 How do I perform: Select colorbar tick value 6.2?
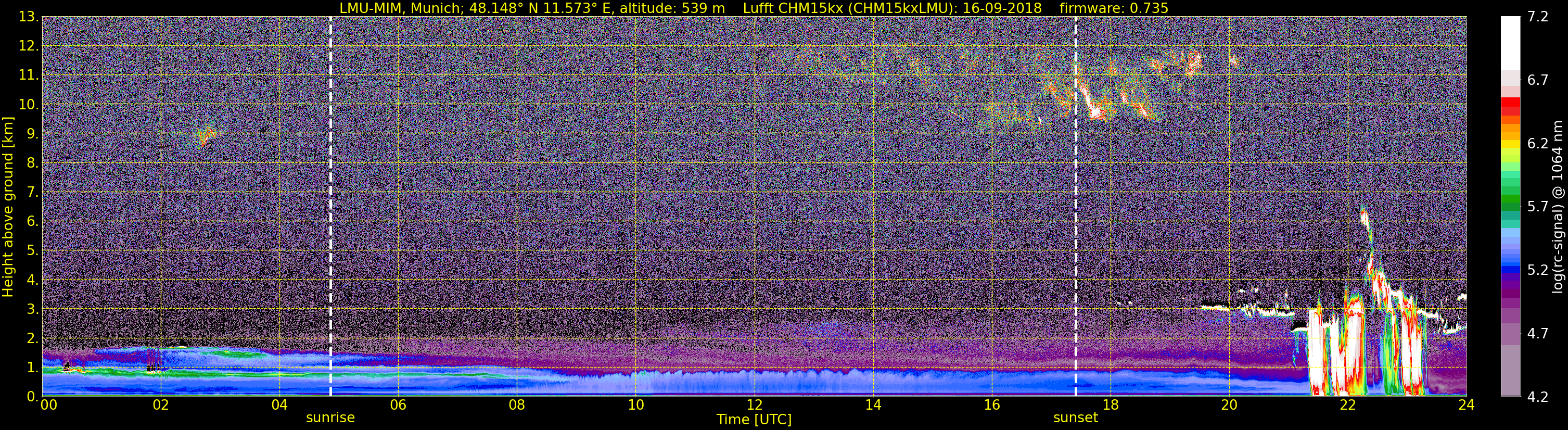[x=1538, y=144]
